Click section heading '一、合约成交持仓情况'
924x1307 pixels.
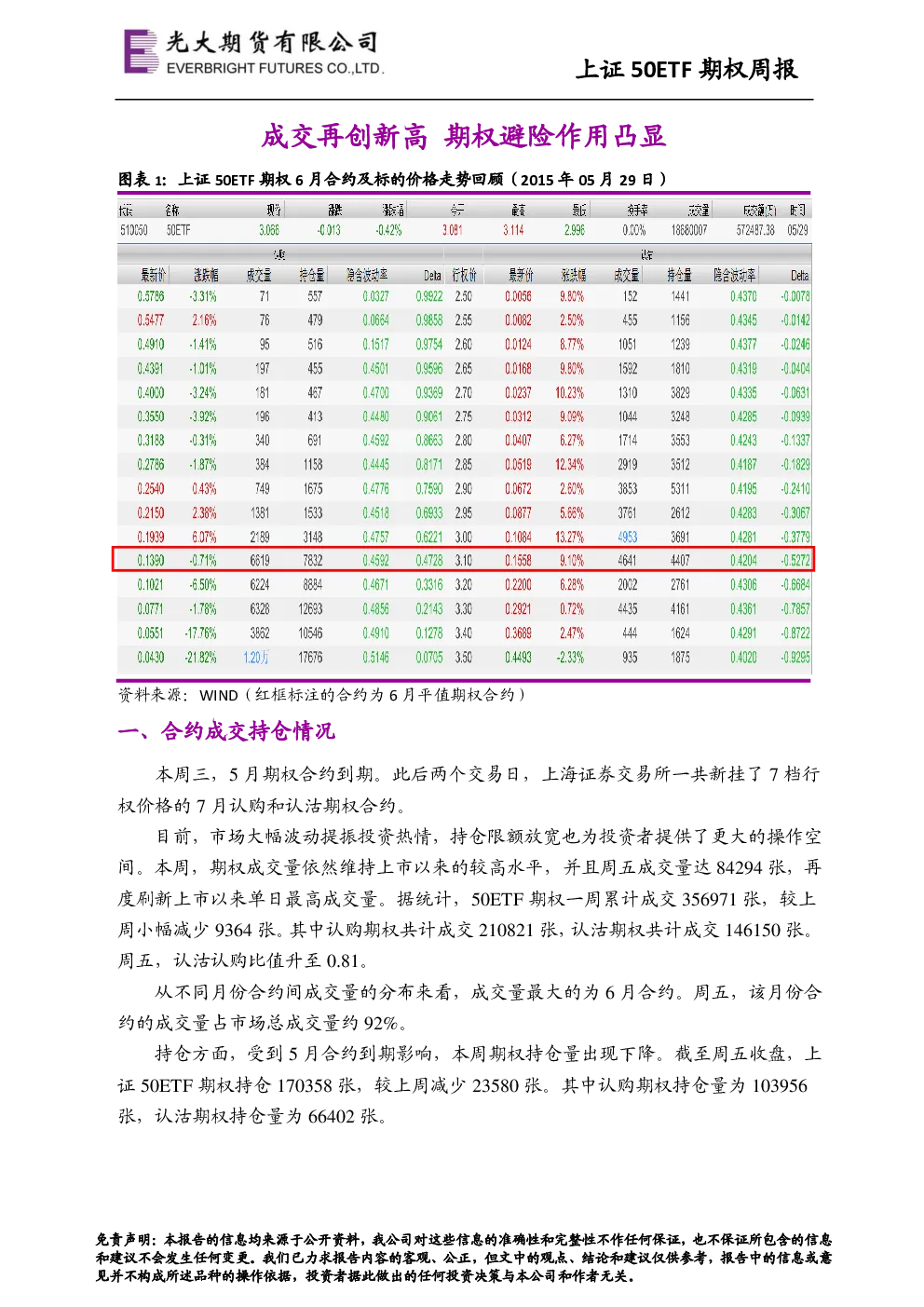(226, 731)
